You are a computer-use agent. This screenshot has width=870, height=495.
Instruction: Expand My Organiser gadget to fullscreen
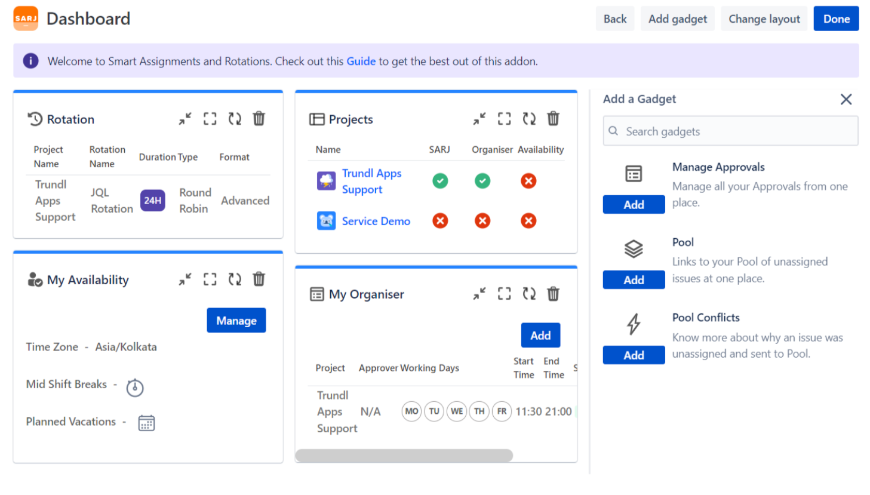pyautogui.click(x=504, y=294)
